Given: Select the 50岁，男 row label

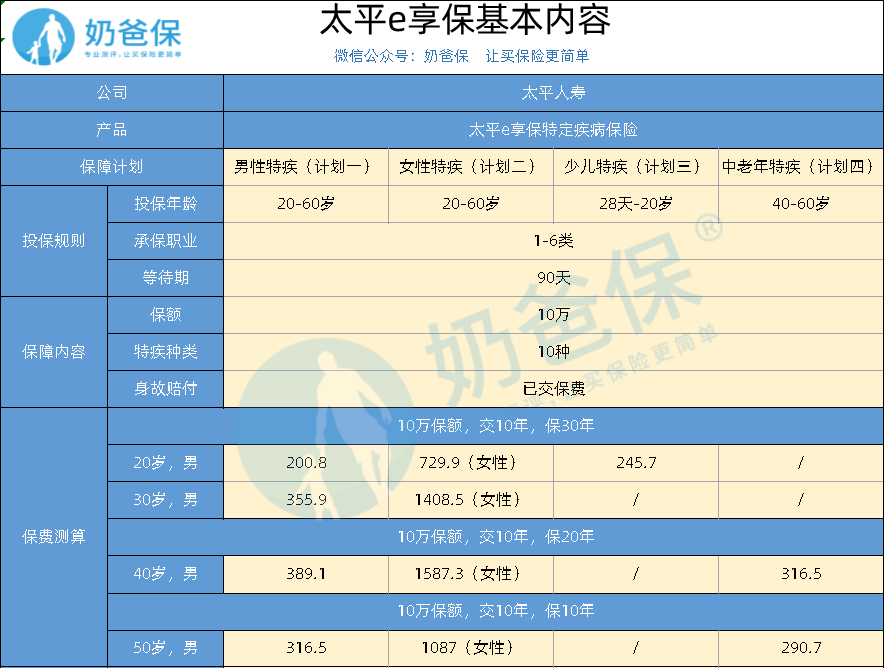Looking at the screenshot, I should point(165,648).
